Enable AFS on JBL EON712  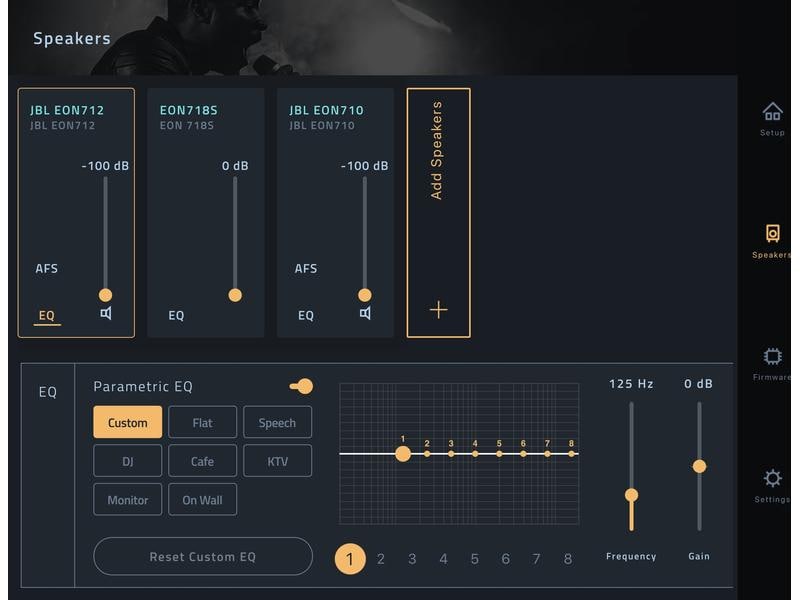click(x=46, y=268)
